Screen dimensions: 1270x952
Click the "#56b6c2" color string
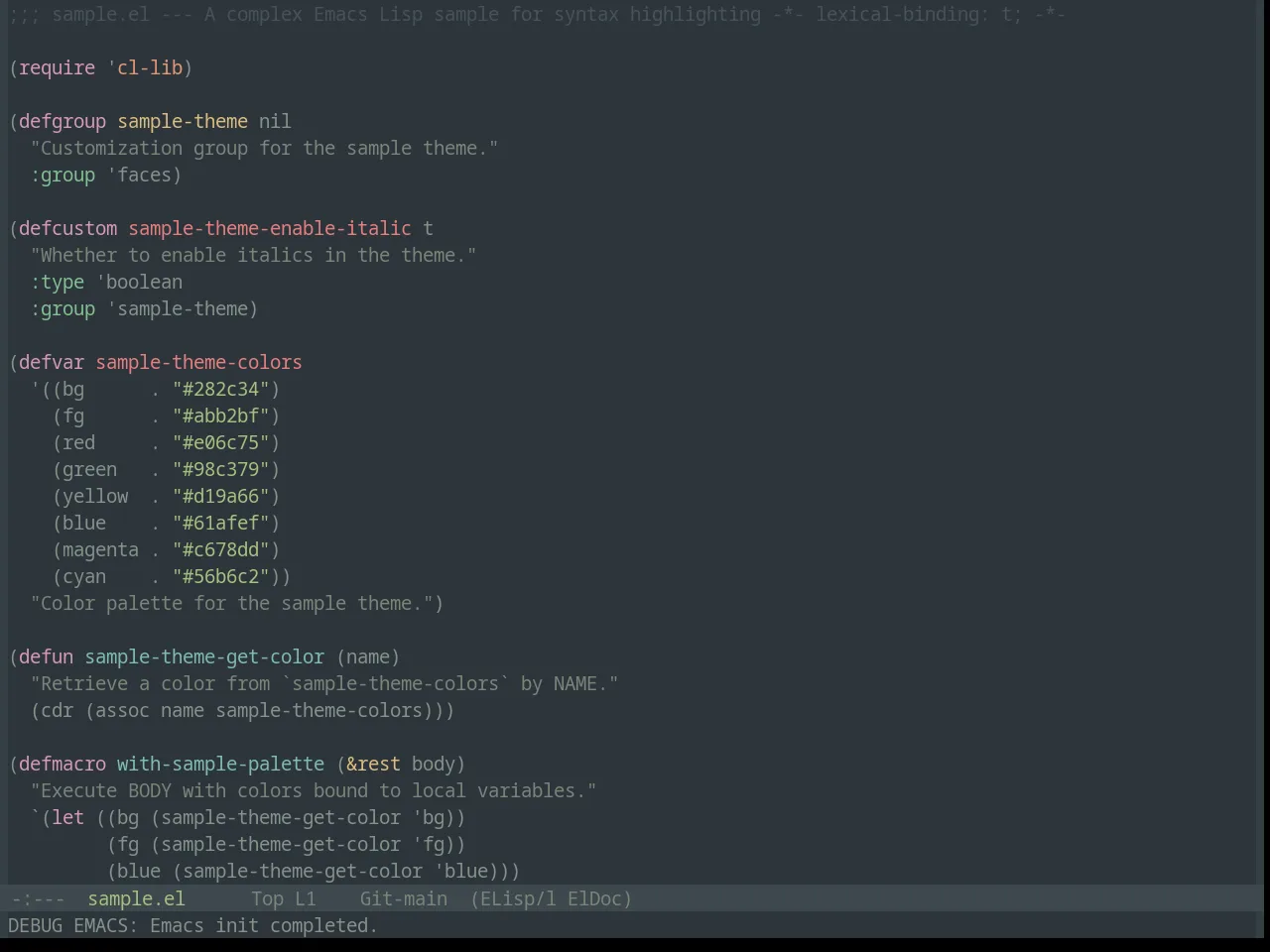pos(220,576)
